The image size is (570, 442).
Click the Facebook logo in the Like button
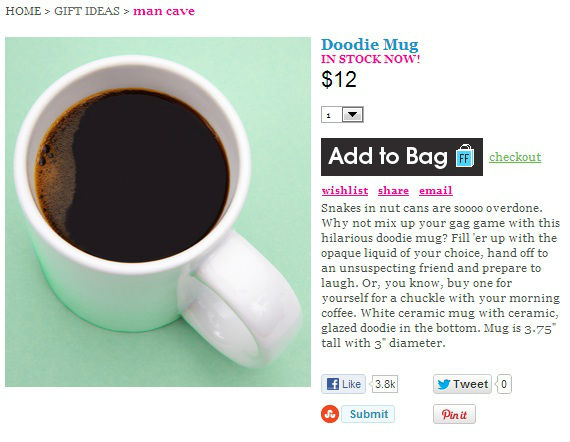point(333,384)
